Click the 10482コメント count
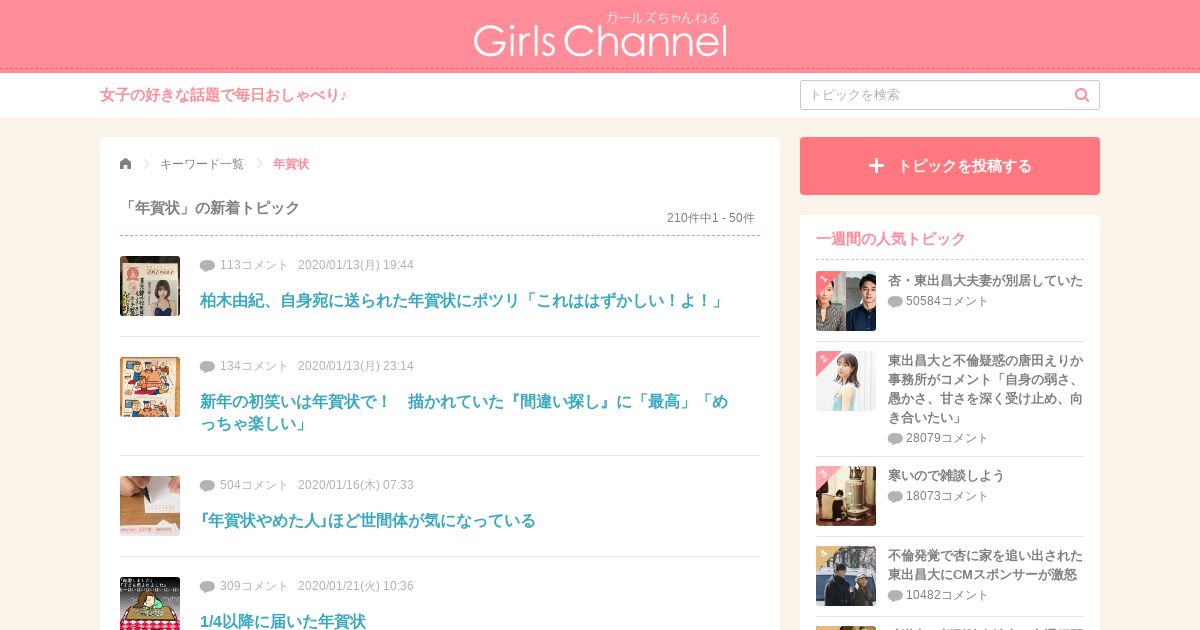This screenshot has width=1200, height=630. point(947,595)
